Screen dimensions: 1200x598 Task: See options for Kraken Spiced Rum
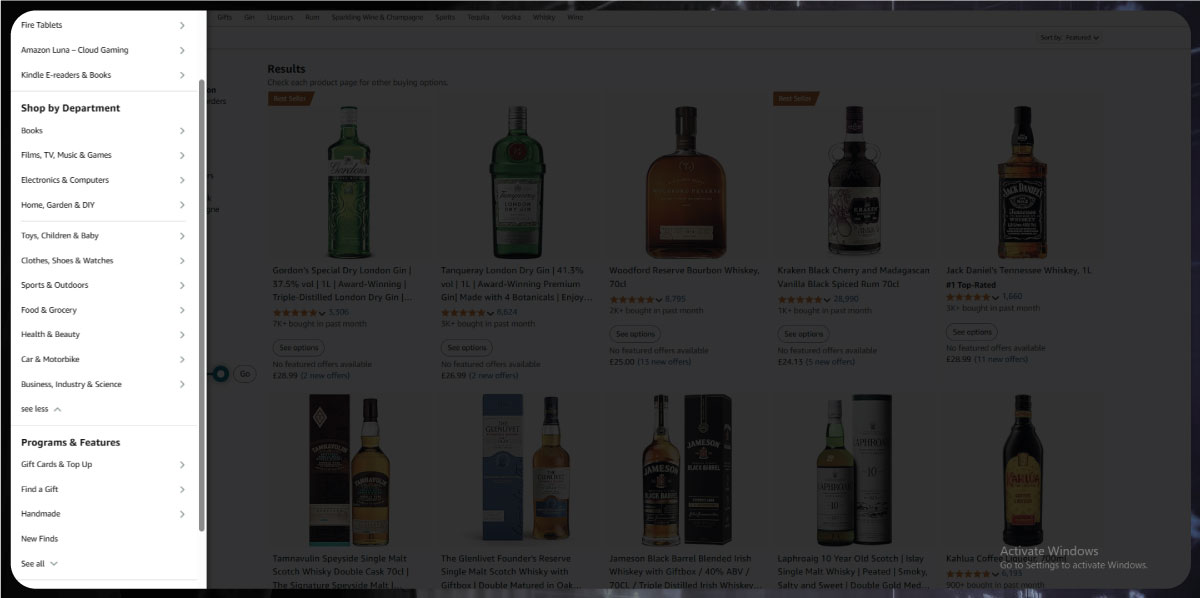coord(803,334)
